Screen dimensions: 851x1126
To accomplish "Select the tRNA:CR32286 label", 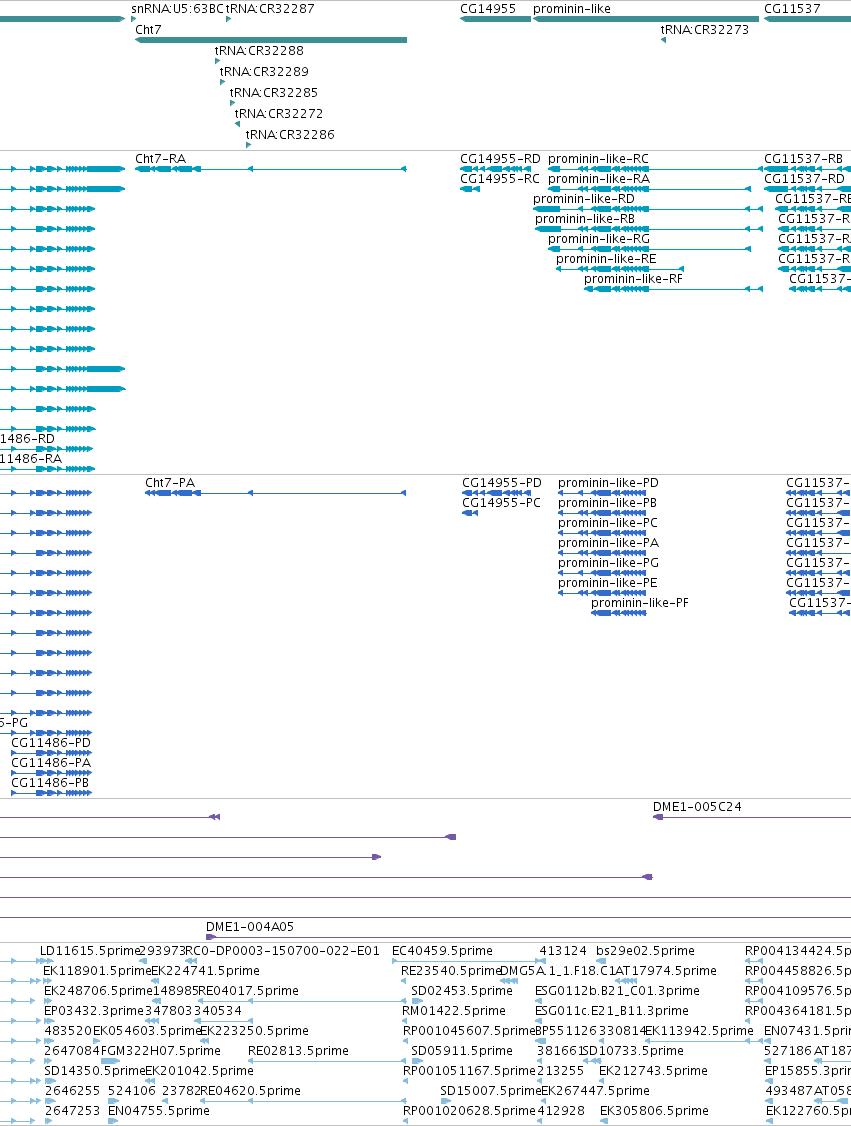I will tap(290, 134).
